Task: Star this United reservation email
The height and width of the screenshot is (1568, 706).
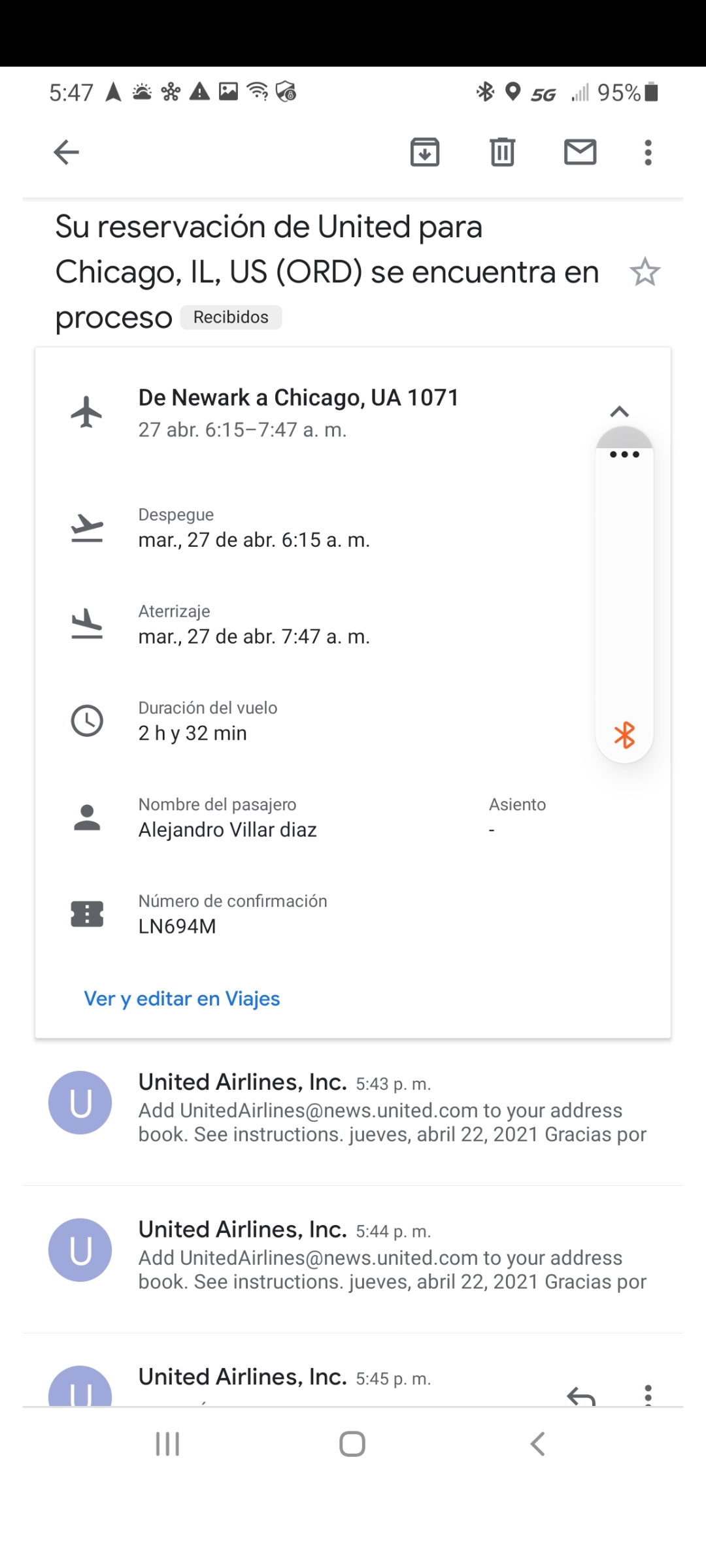Action: pos(645,272)
